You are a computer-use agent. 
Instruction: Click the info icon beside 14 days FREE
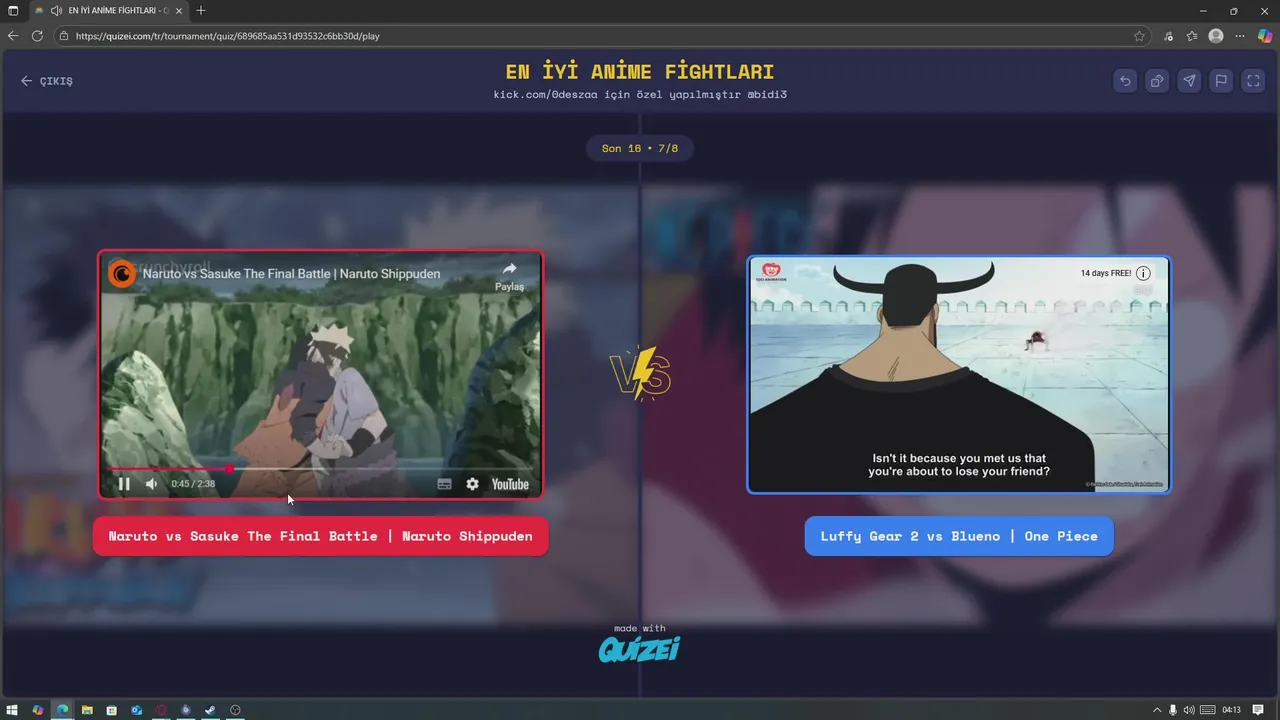click(x=1143, y=274)
